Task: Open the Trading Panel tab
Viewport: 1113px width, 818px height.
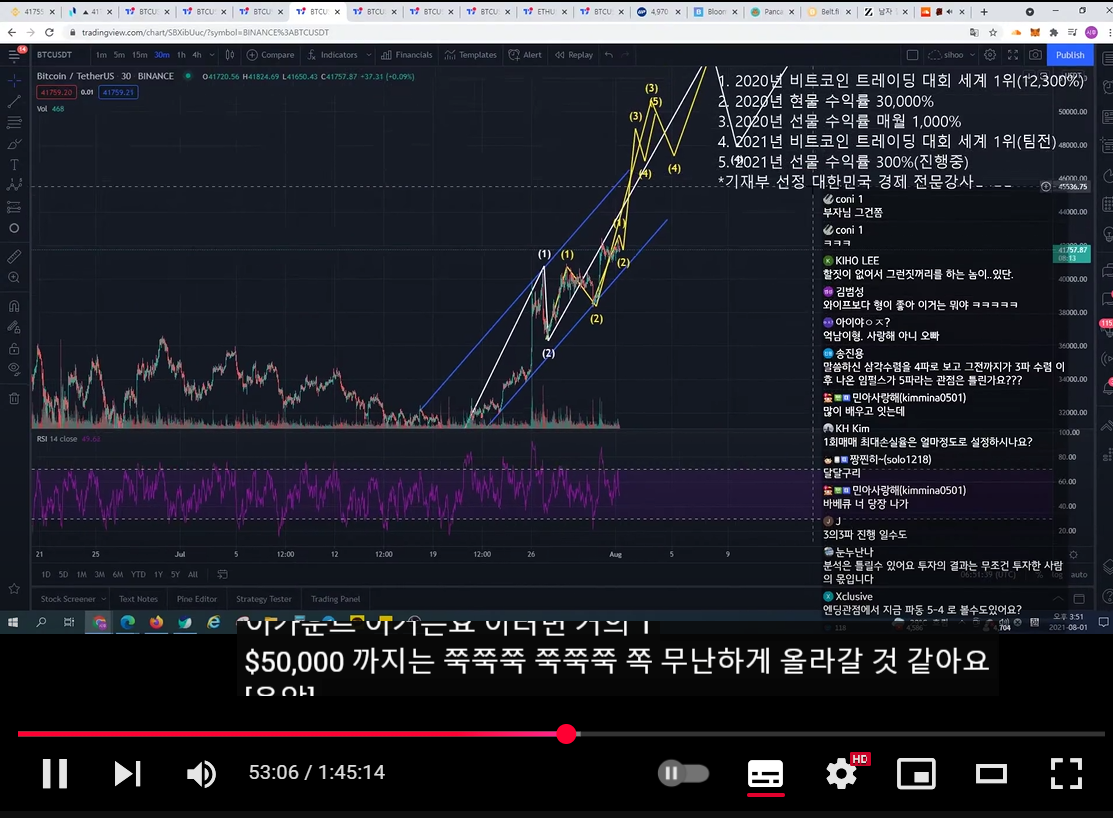Action: (335, 599)
